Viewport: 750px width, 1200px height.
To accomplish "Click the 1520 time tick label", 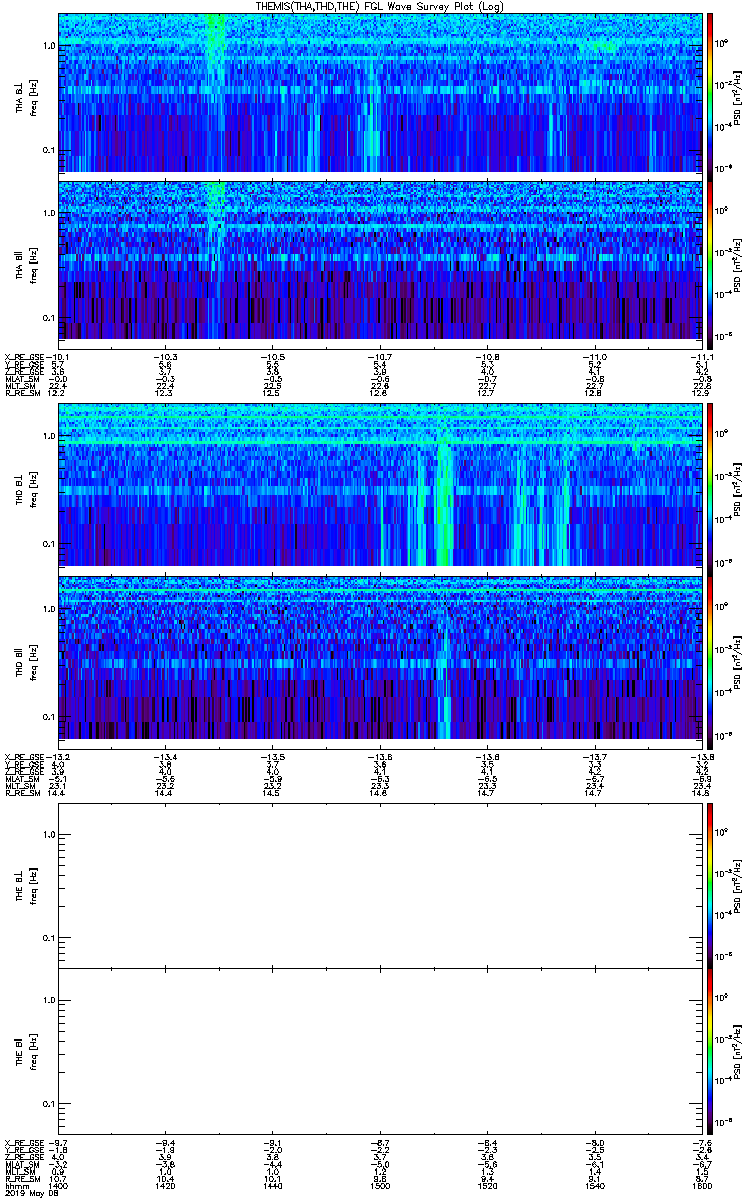I will point(486,1186).
